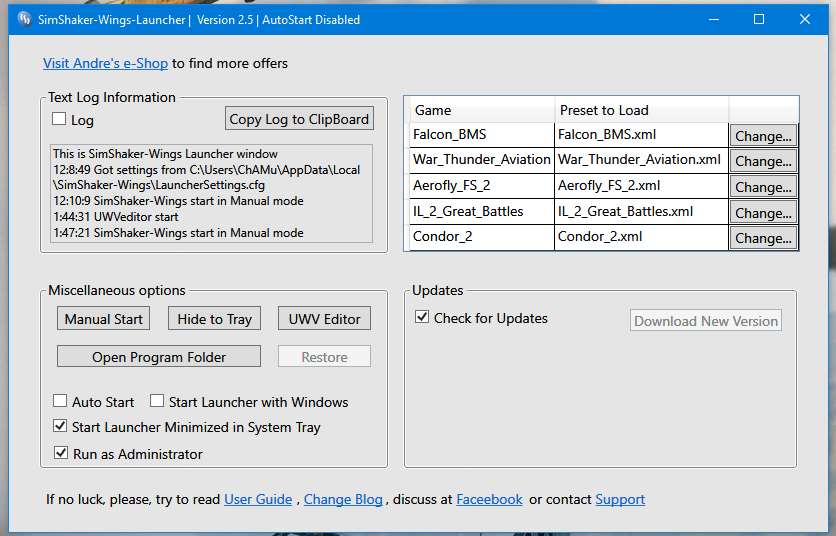Open the Change Blog link
Image resolution: width=836 pixels, height=536 pixels.
(343, 499)
